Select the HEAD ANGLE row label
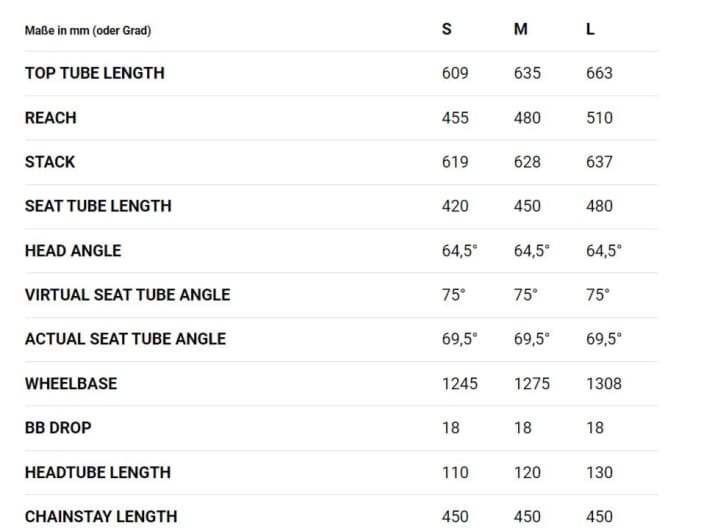 73,251
